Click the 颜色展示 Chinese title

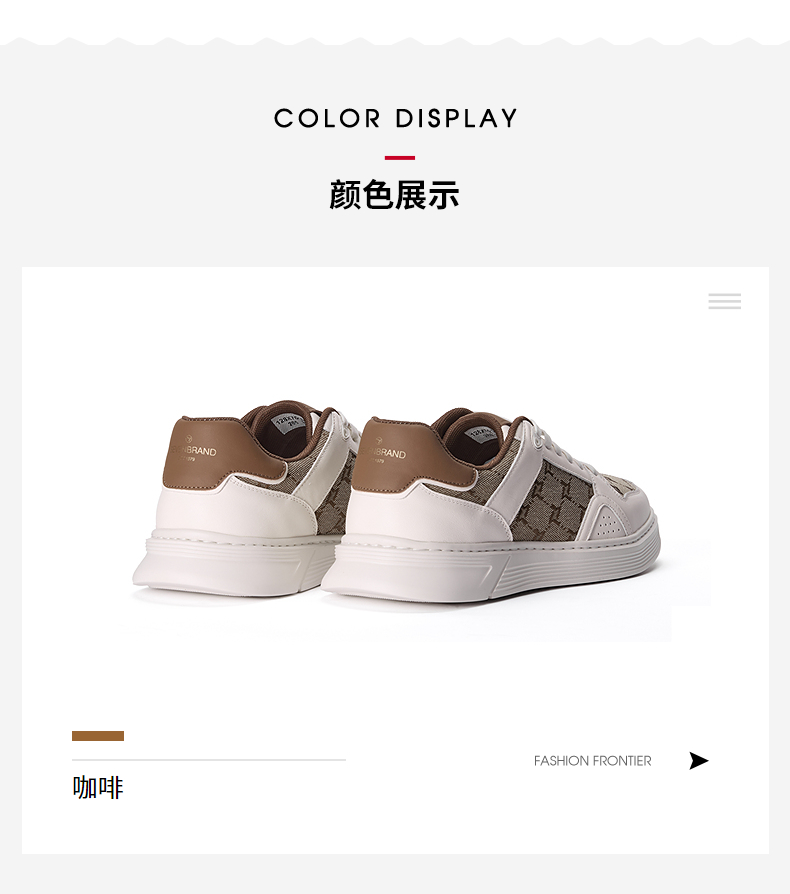pos(394,195)
